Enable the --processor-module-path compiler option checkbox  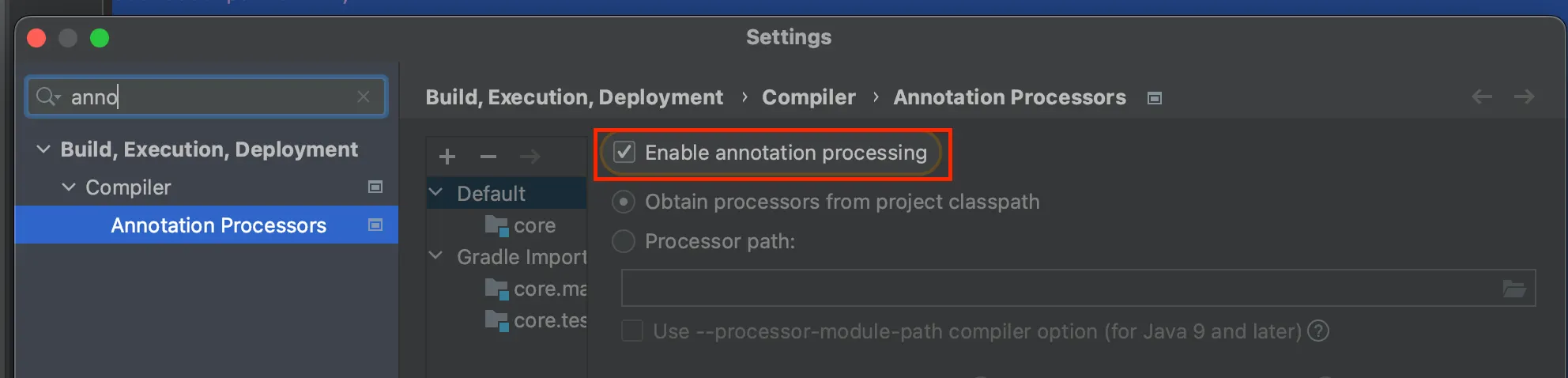coord(632,331)
